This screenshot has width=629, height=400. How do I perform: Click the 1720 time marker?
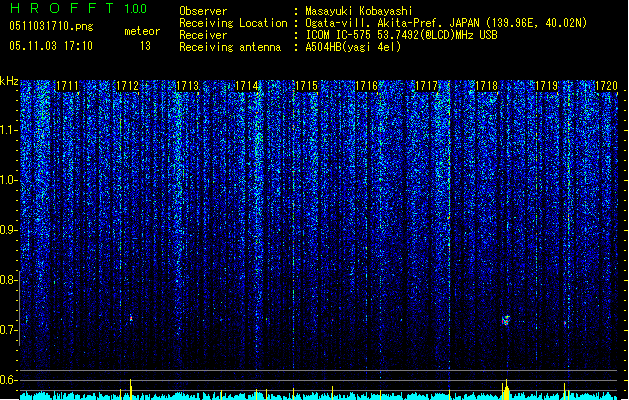click(606, 86)
